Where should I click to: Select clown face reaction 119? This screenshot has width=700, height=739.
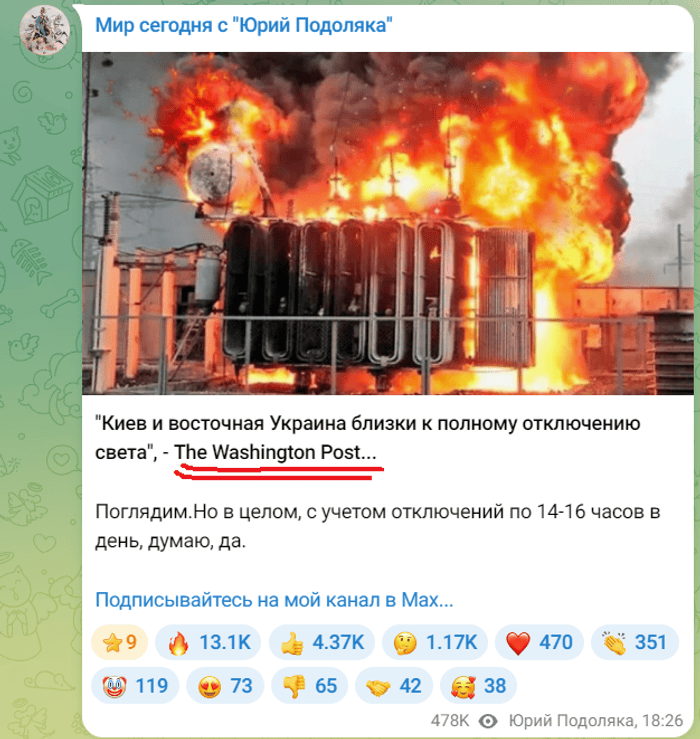tap(135, 686)
